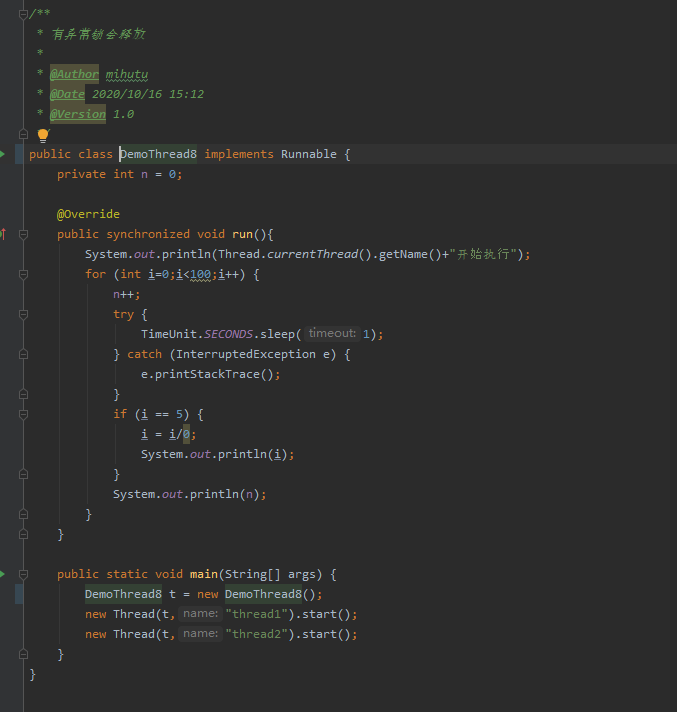The width and height of the screenshot is (677, 712).
Task: Click the main method name
Action: 204,574
